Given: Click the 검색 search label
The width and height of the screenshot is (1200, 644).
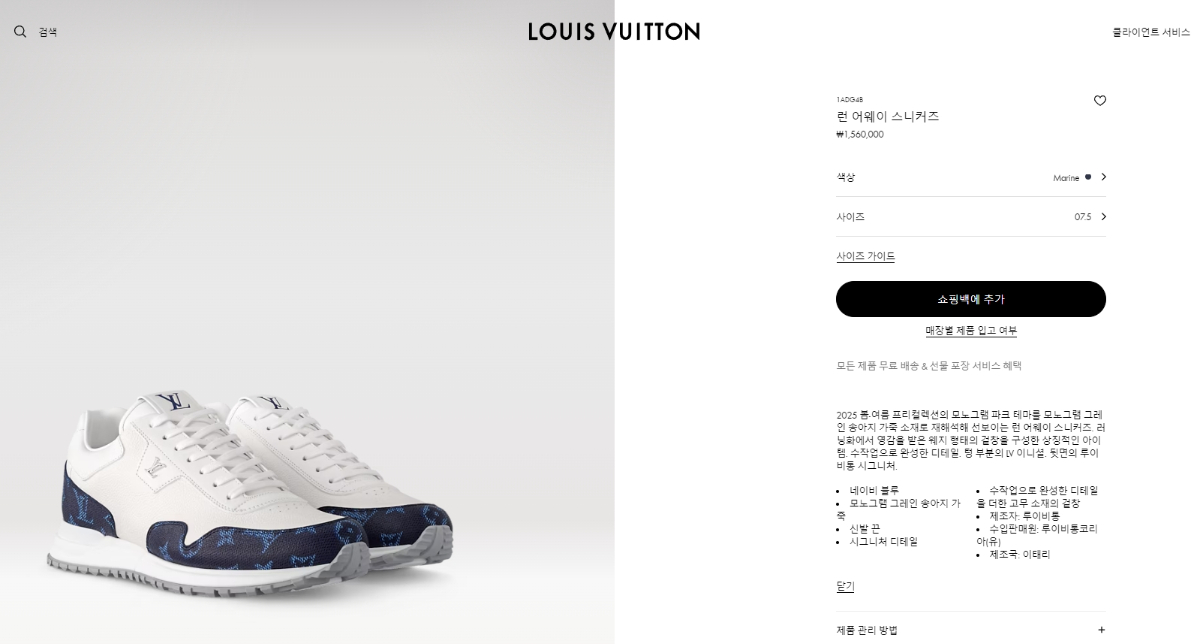Looking at the screenshot, I should 48,32.
